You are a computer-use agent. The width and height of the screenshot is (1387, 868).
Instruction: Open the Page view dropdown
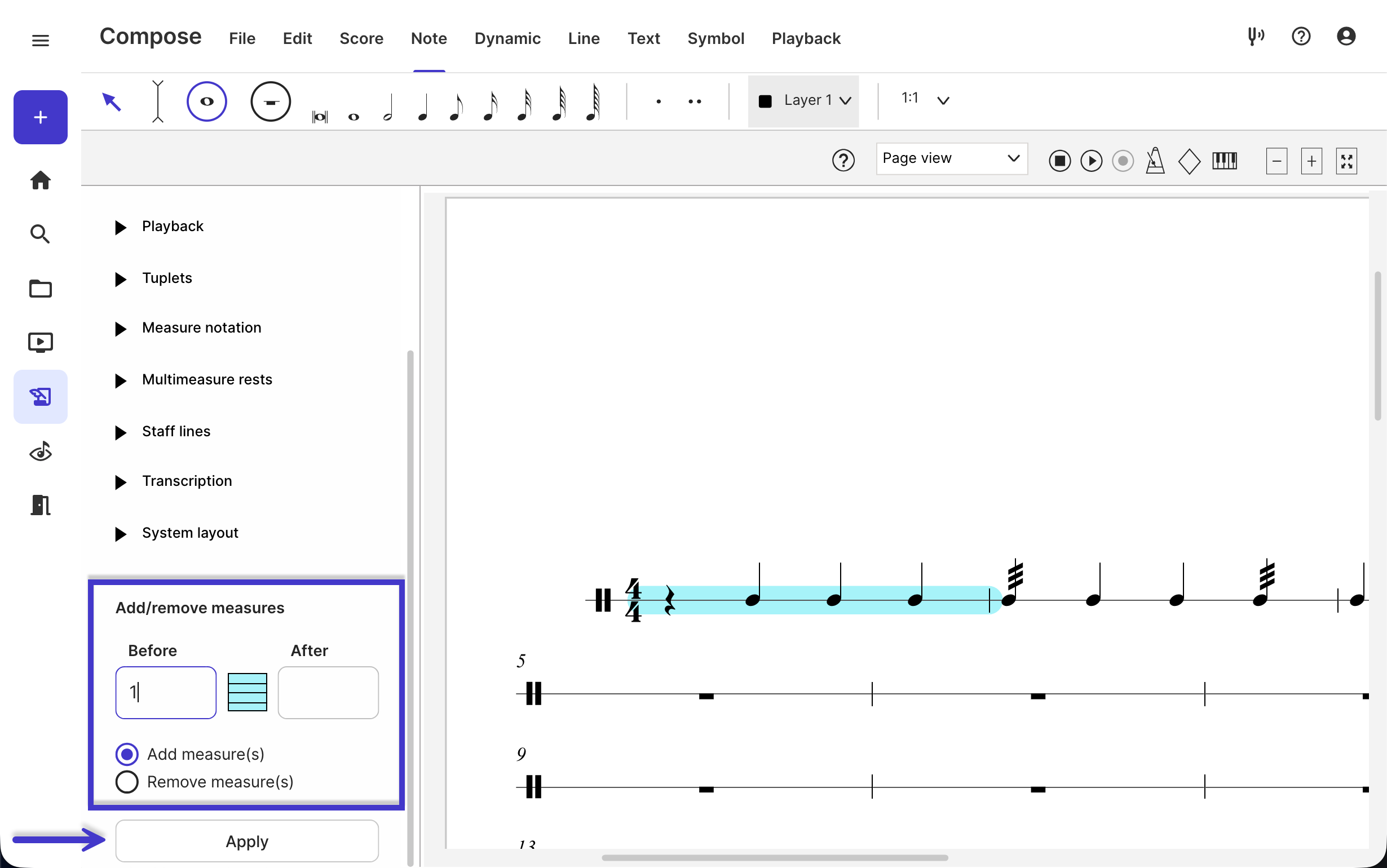tap(951, 158)
